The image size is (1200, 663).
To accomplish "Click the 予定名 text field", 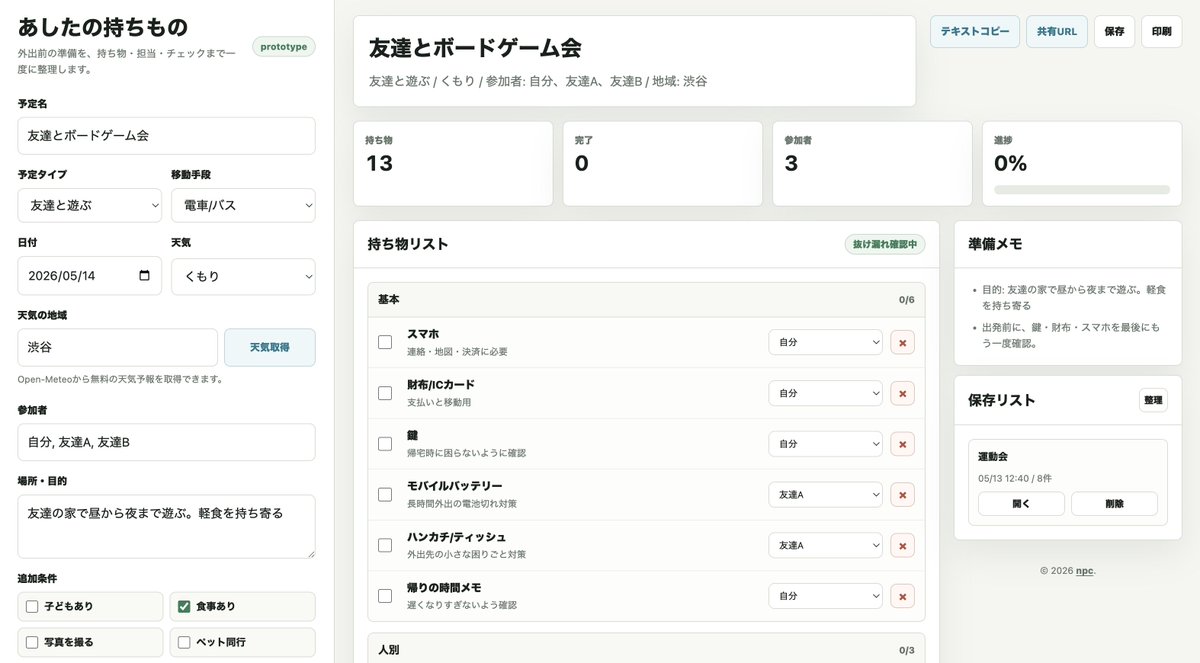I will [x=167, y=135].
